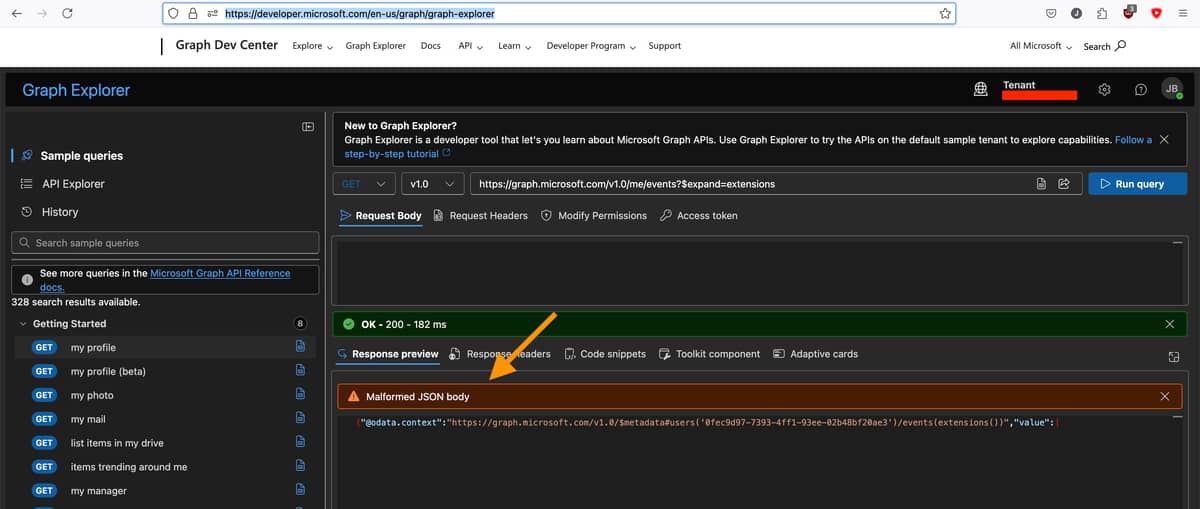
Task: Open the Toolkit component tab
Action: pos(709,354)
